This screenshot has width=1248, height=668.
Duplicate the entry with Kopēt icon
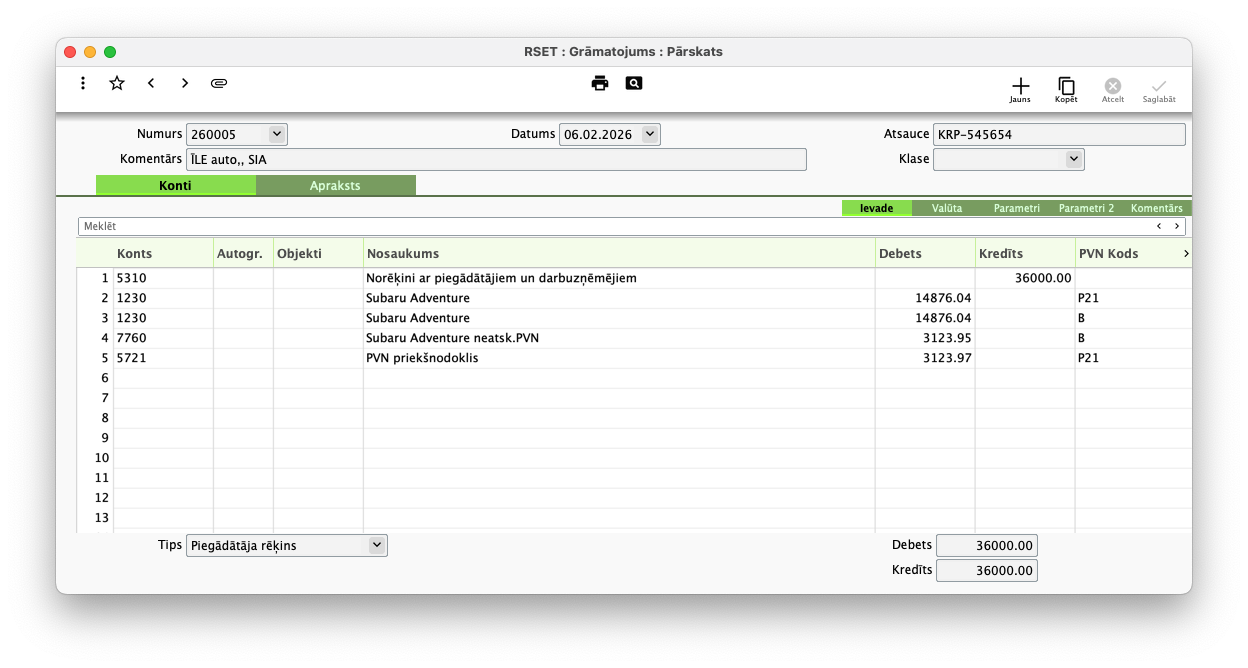pos(1066,89)
